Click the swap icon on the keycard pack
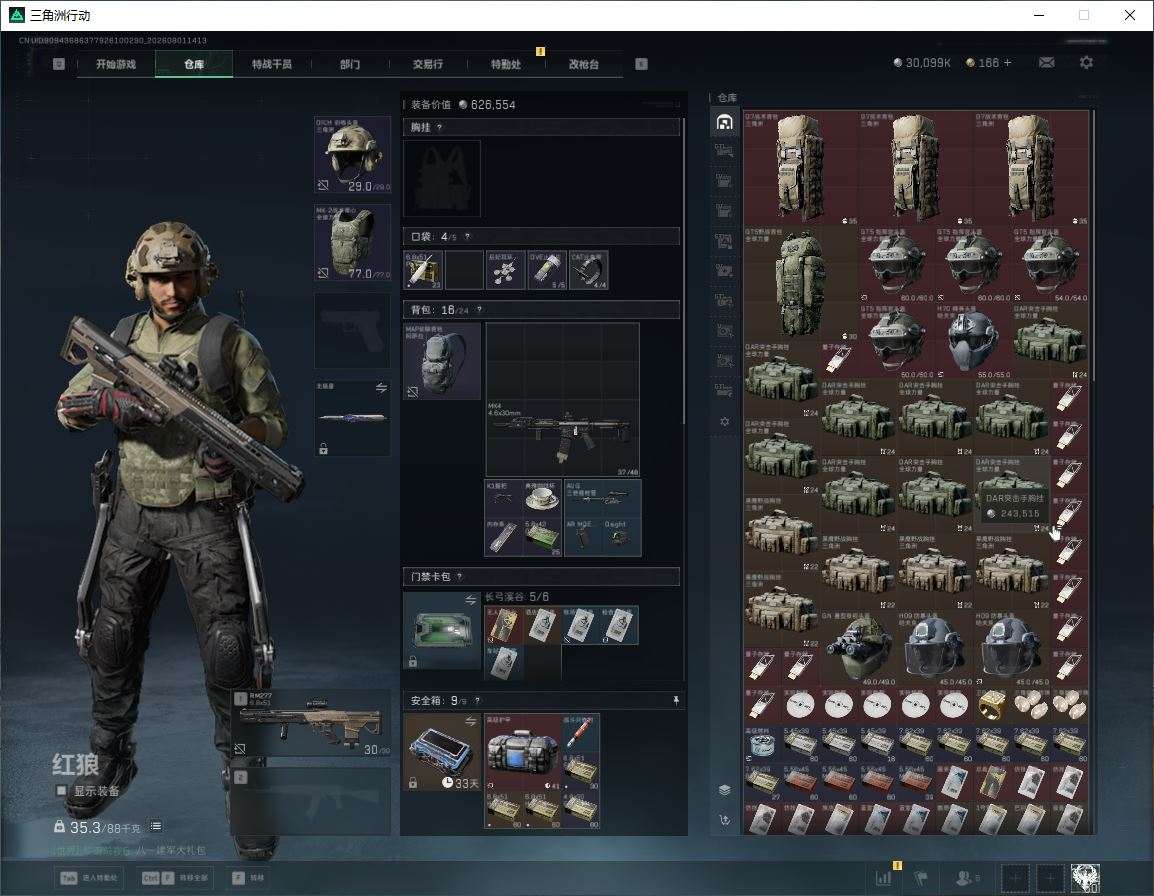This screenshot has width=1154, height=896. click(471, 600)
